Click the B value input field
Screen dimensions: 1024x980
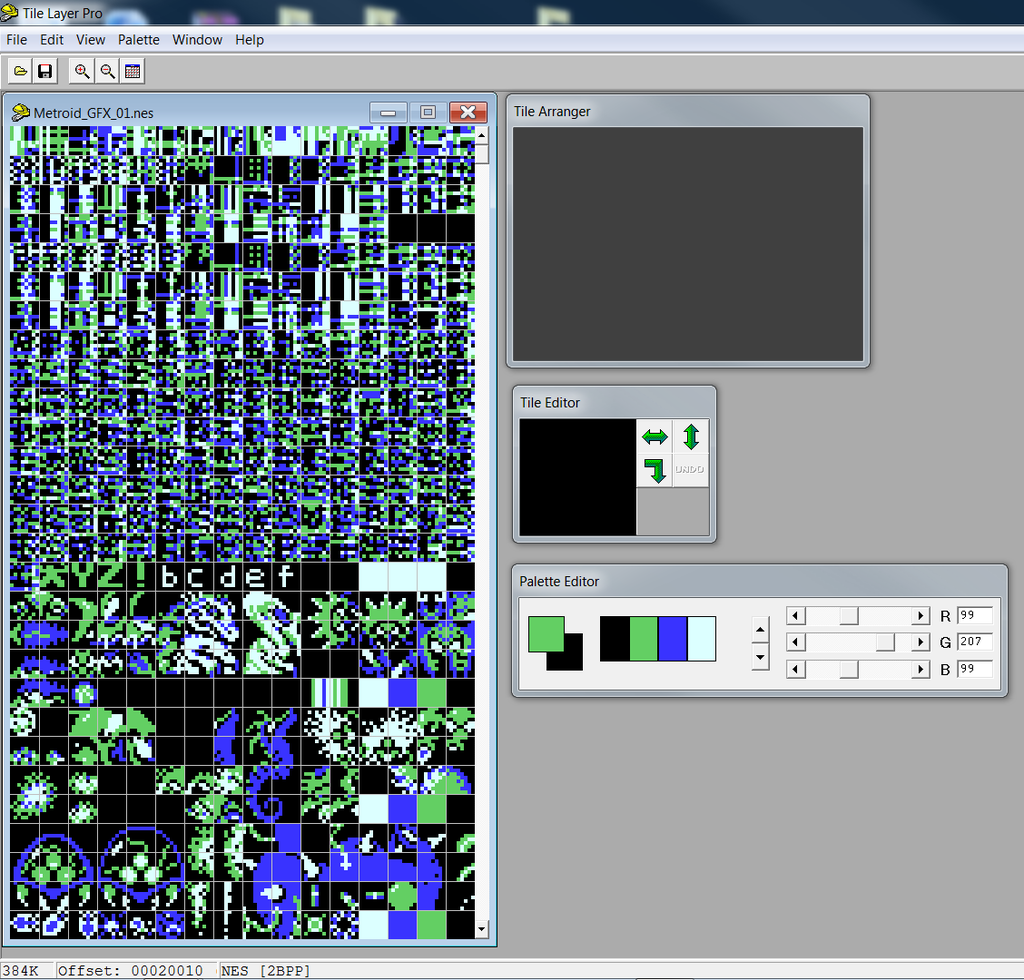(974, 669)
